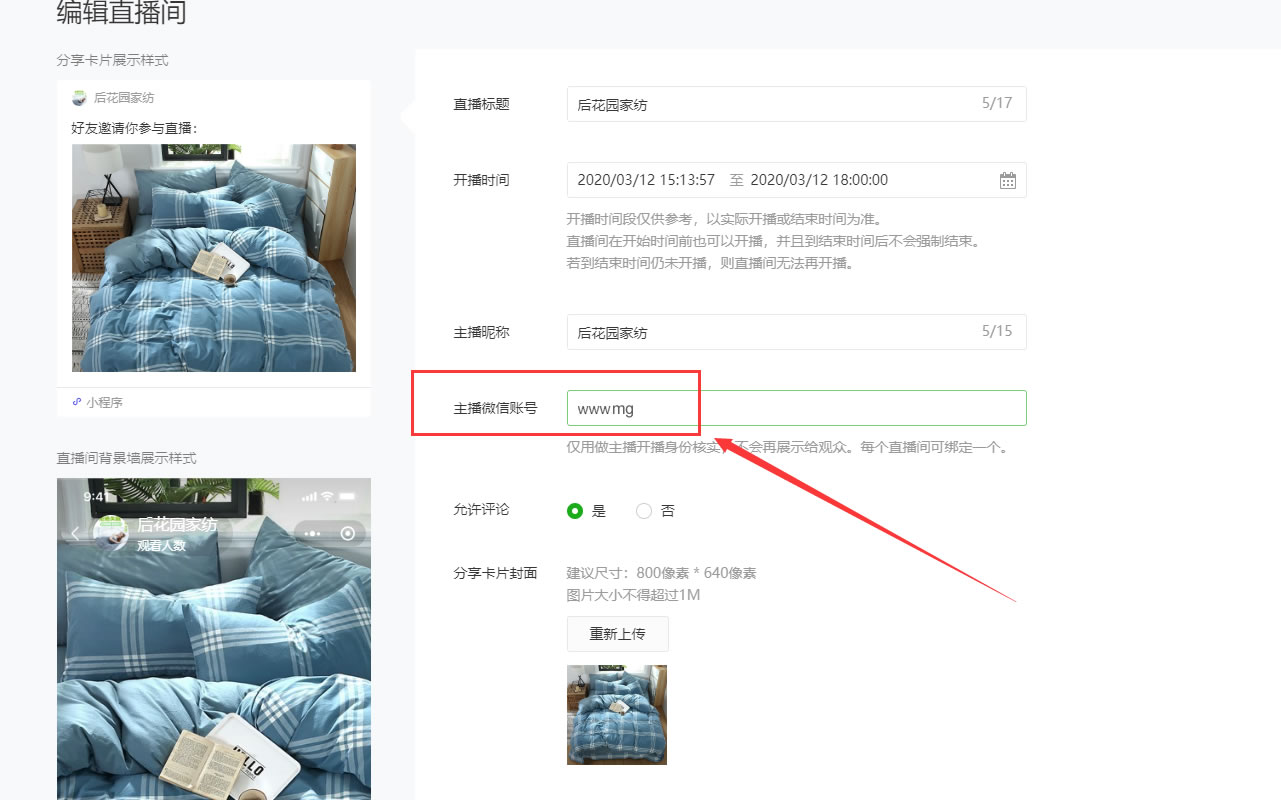Click the end time 2020/03/12 18:00:00
This screenshot has width=1281, height=800.
(819, 180)
